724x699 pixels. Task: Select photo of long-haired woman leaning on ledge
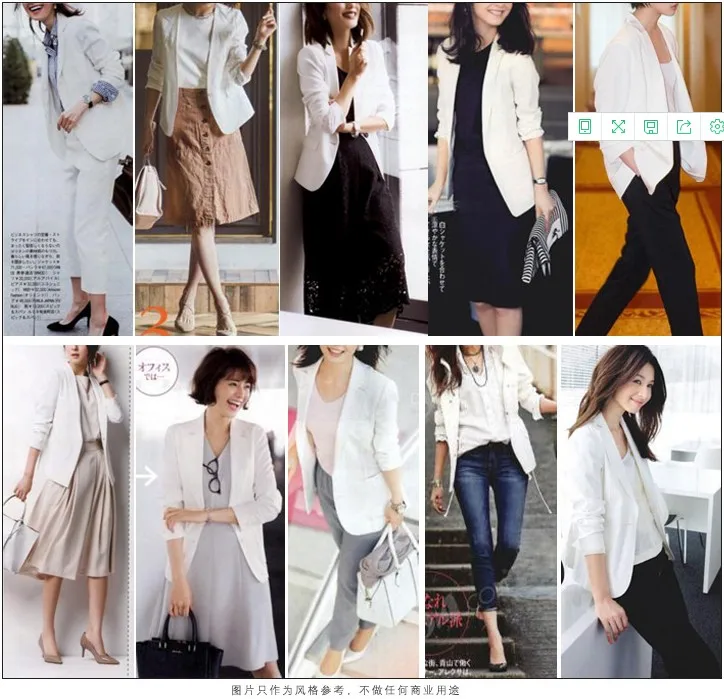(641, 512)
